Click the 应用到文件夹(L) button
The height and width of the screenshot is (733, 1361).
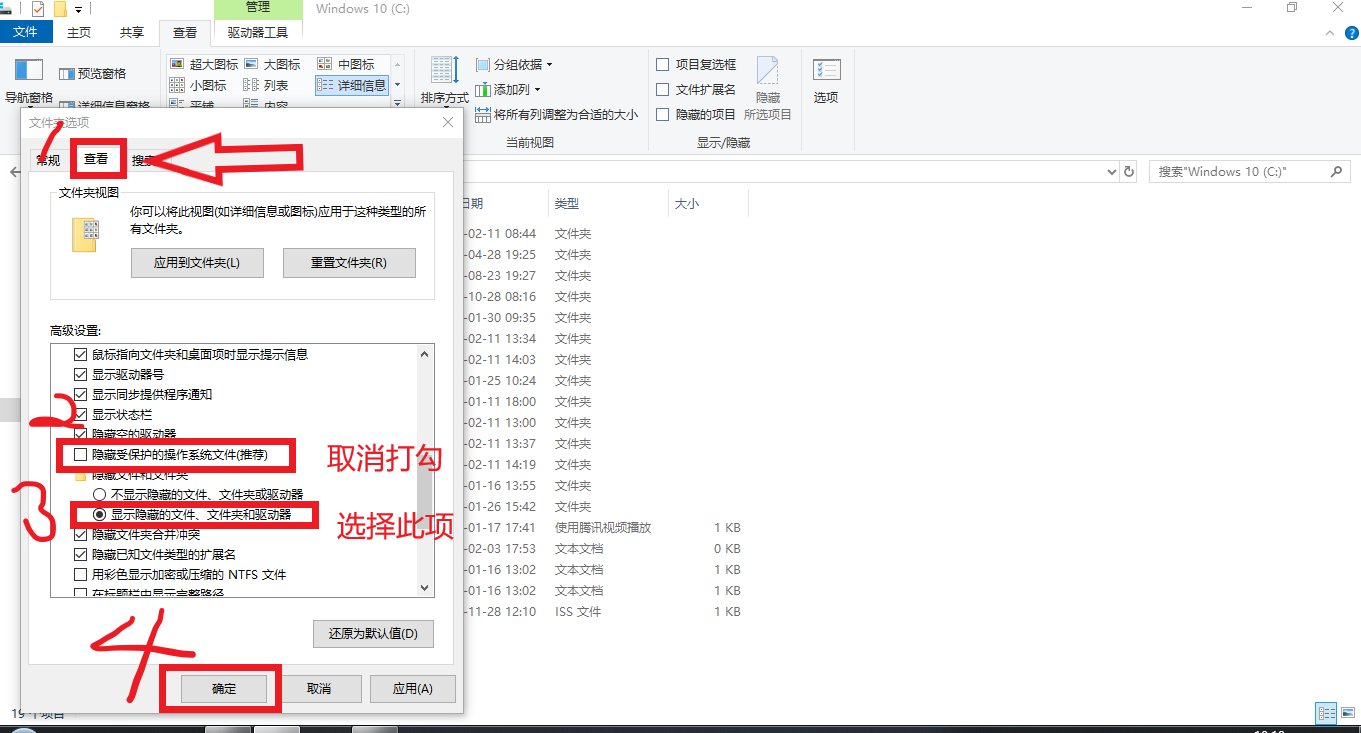(x=196, y=263)
